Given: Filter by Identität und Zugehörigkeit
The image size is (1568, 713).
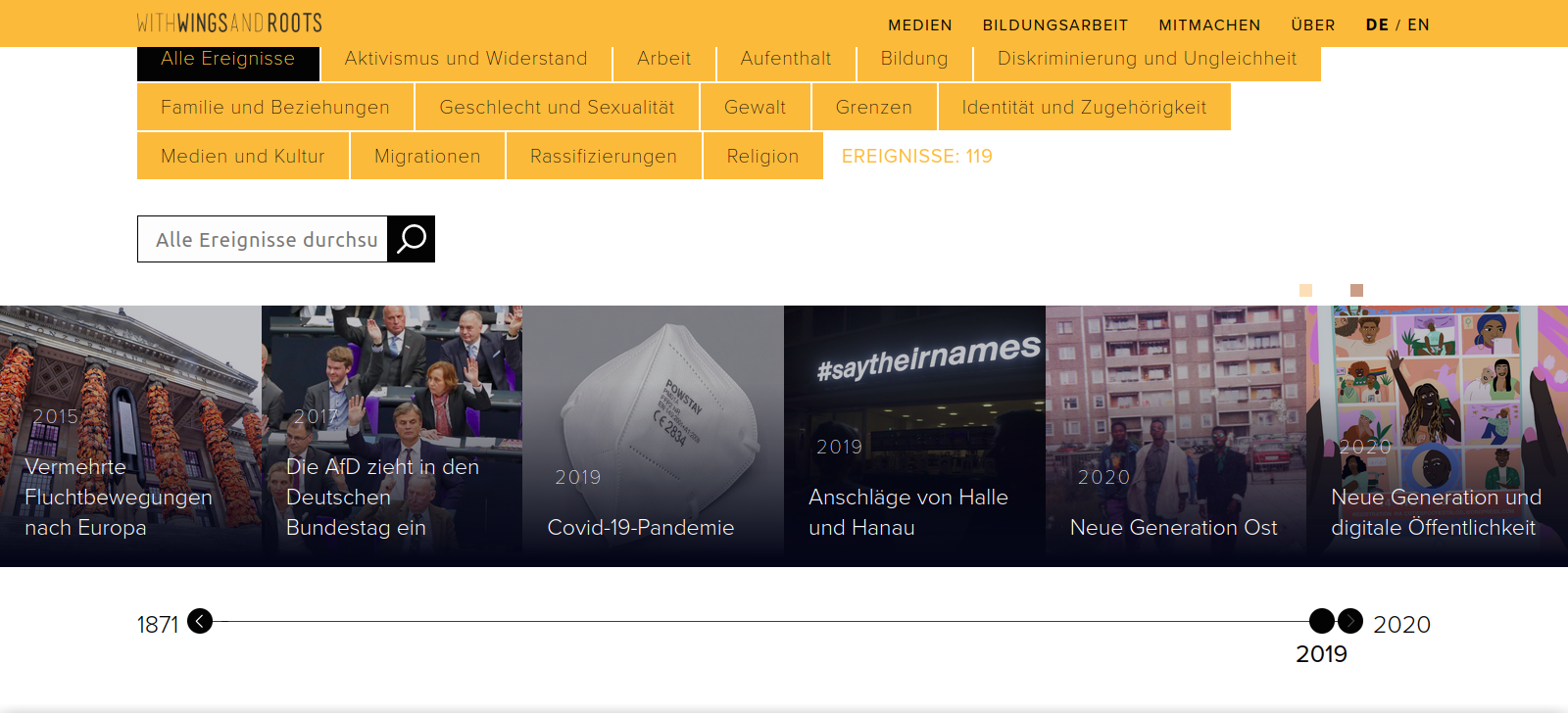Looking at the screenshot, I should click(x=1085, y=107).
